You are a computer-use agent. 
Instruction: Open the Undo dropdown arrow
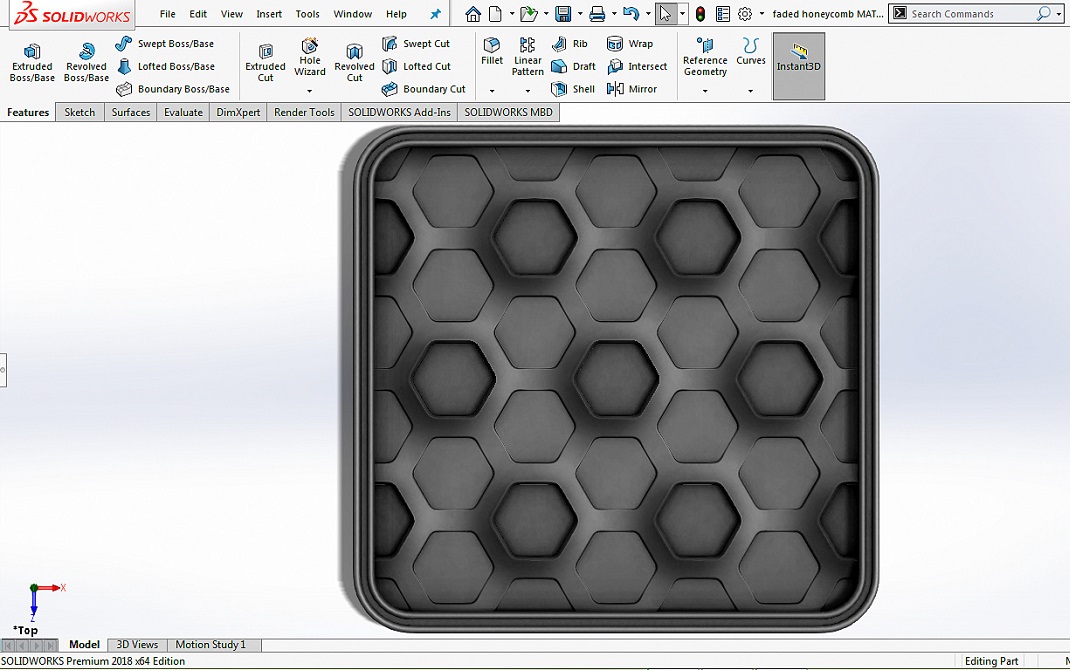coord(648,14)
